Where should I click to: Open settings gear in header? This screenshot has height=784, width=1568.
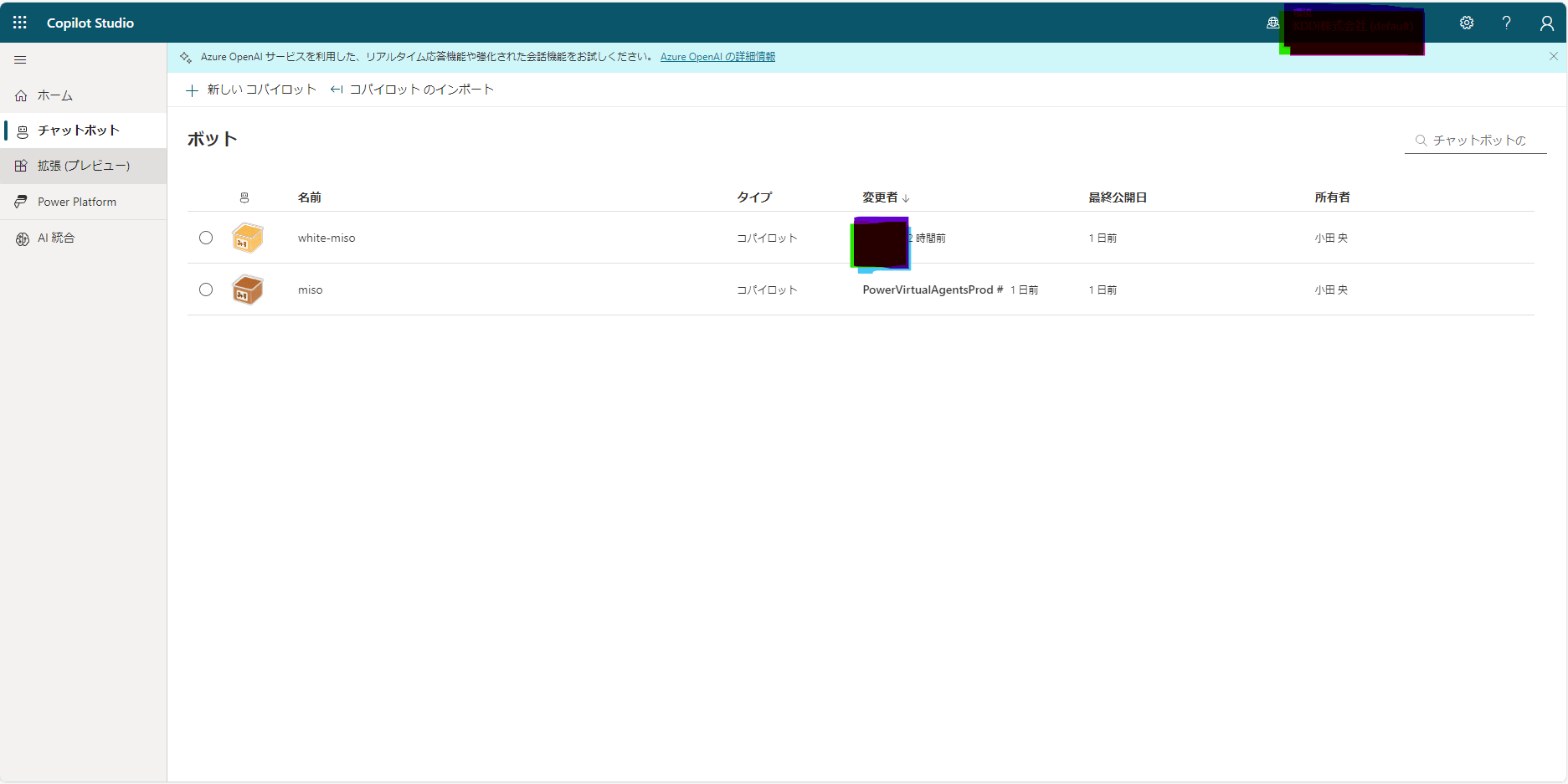pyautogui.click(x=1467, y=23)
